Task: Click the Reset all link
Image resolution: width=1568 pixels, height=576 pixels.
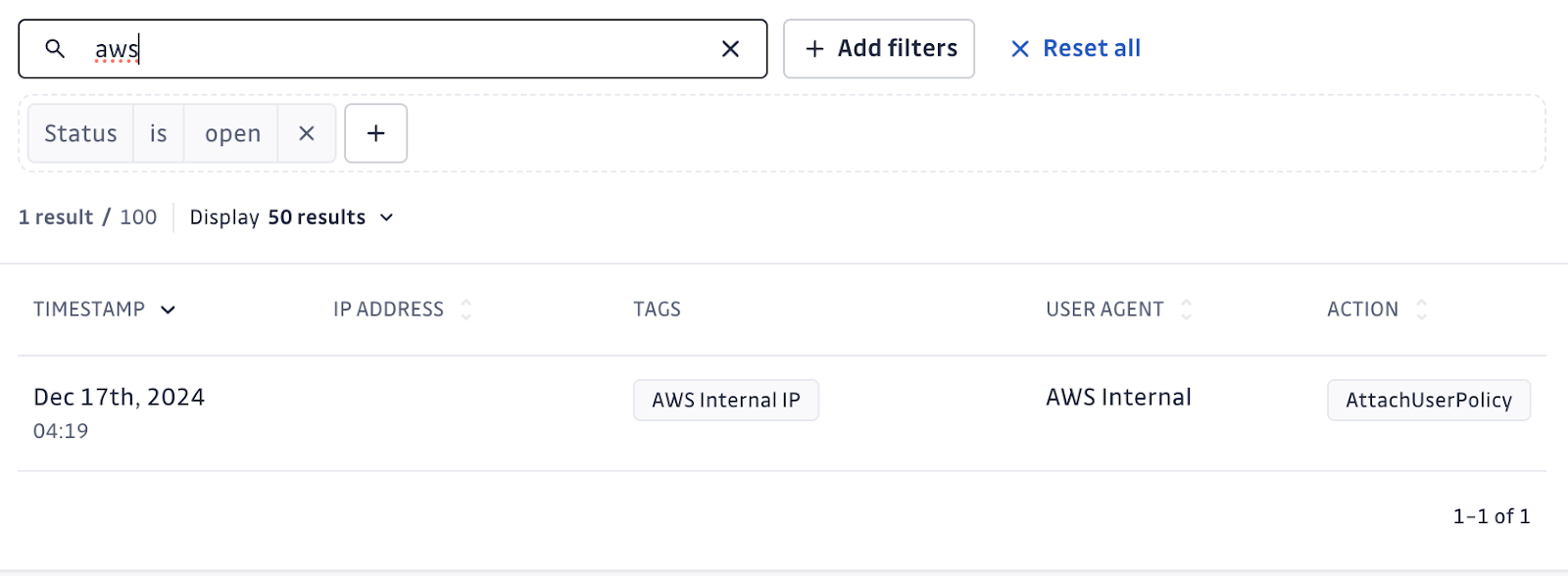Action: [x=1076, y=49]
